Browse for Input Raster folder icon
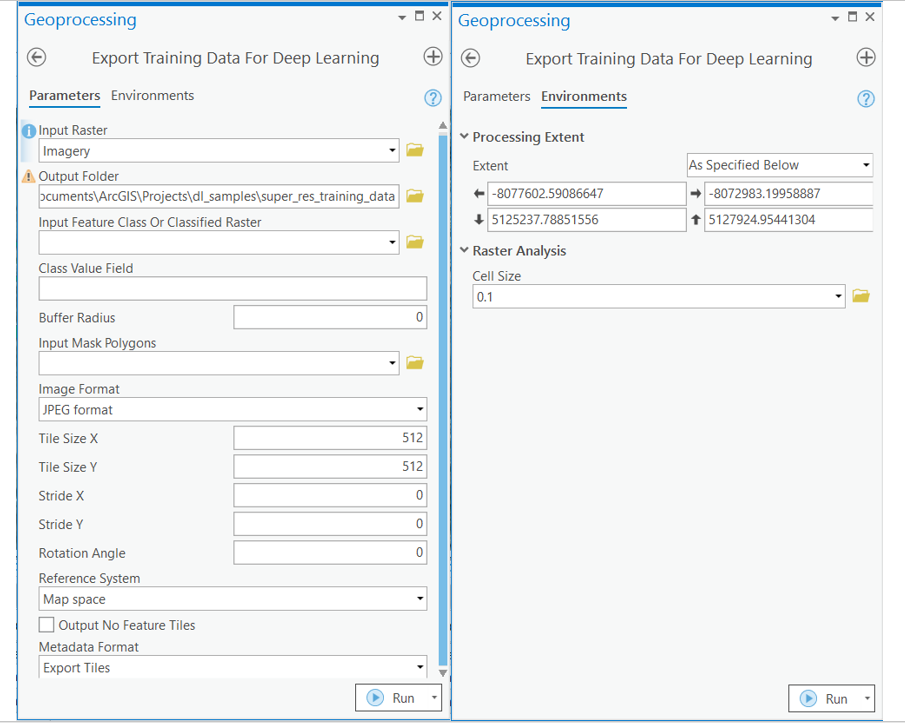The width and height of the screenshot is (905, 723). click(415, 151)
